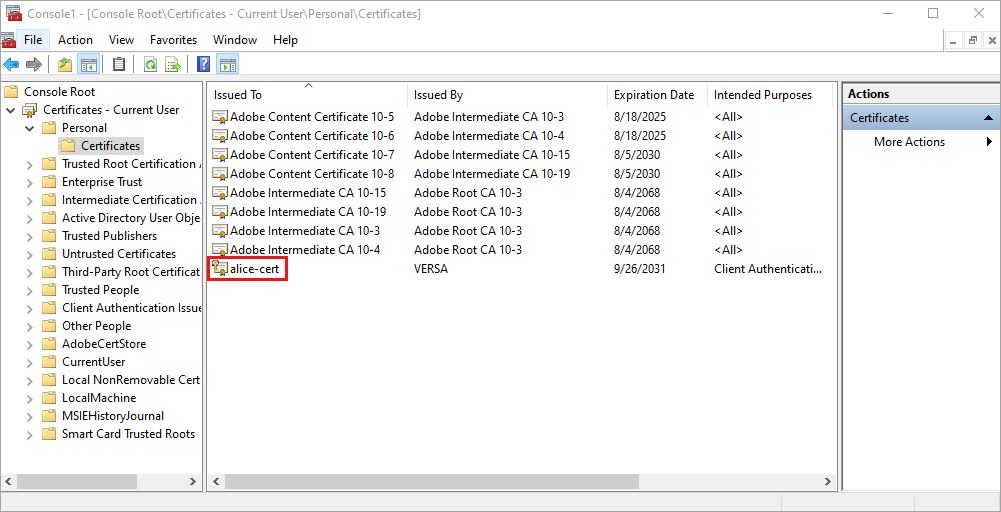1001x512 pixels.
Task: Expand the Trusted Root Certification node
Action: point(29,164)
